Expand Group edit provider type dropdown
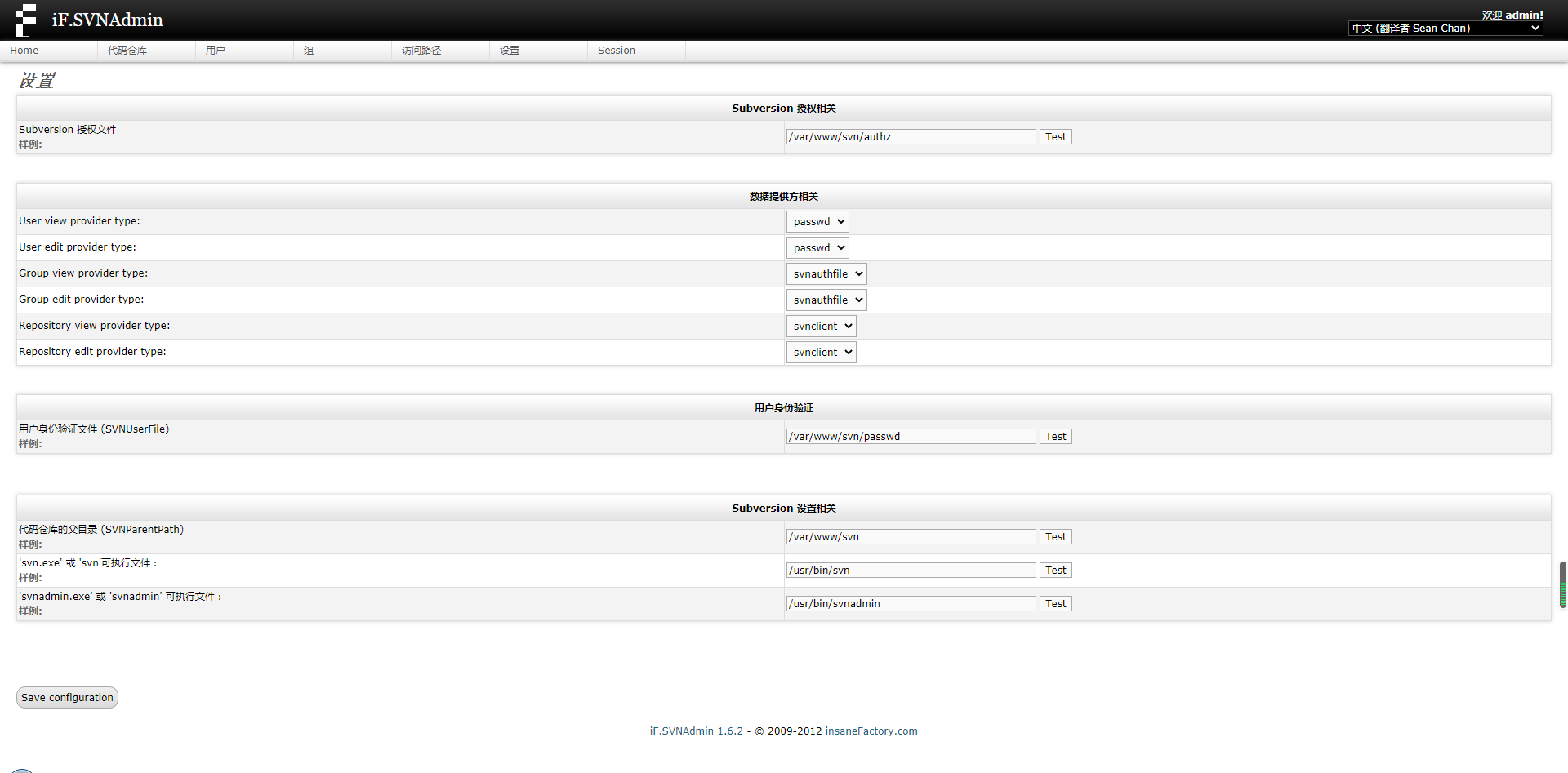Viewport: 1568px width, 773px height. (x=826, y=300)
